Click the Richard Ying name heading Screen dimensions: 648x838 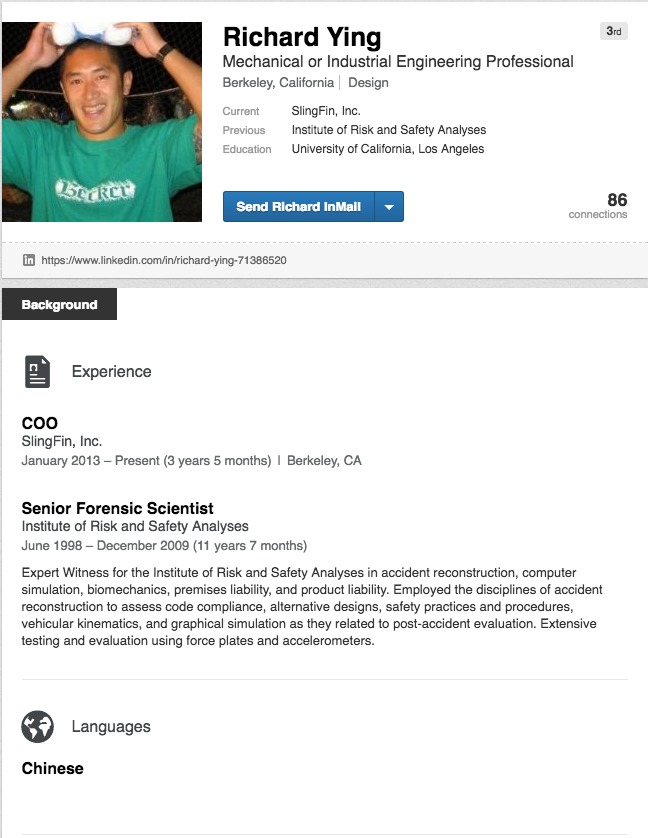click(302, 38)
